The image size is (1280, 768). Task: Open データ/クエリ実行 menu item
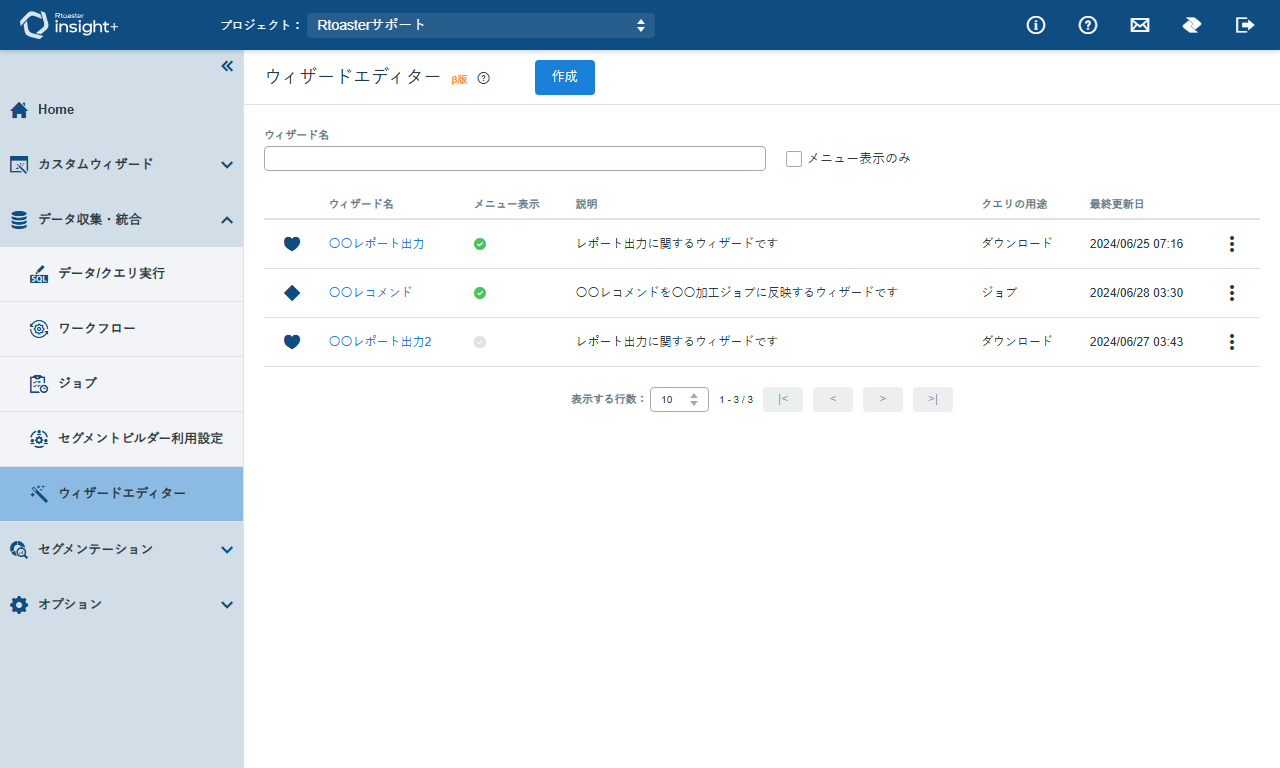121,274
